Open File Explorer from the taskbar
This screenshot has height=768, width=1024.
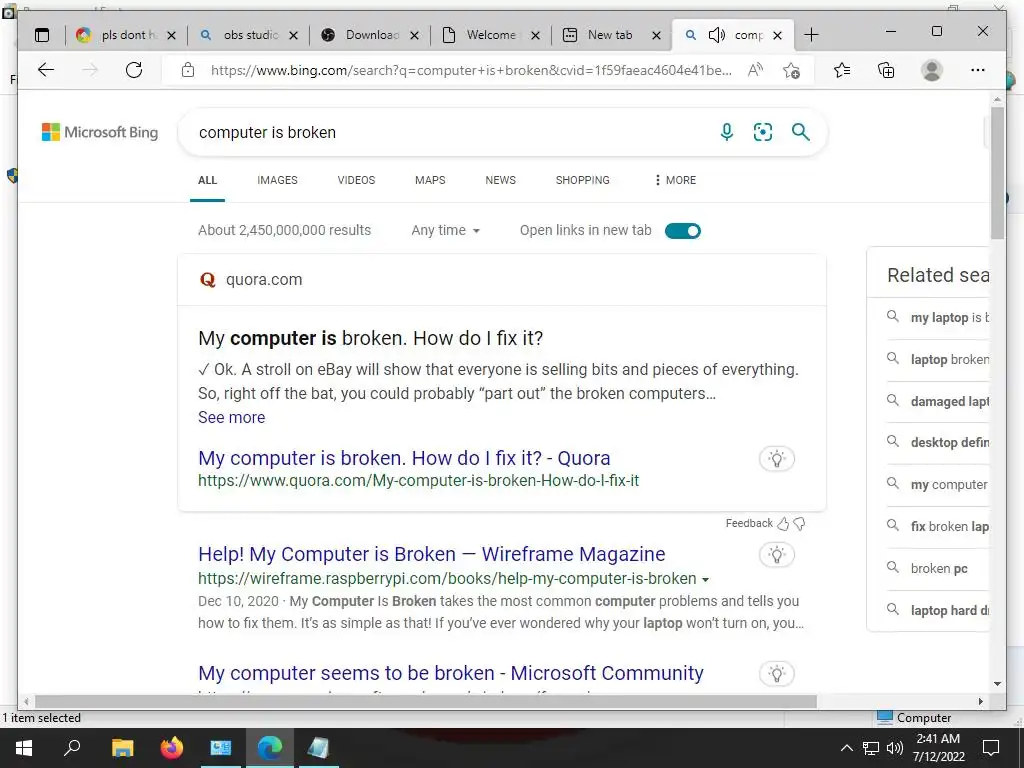122,748
